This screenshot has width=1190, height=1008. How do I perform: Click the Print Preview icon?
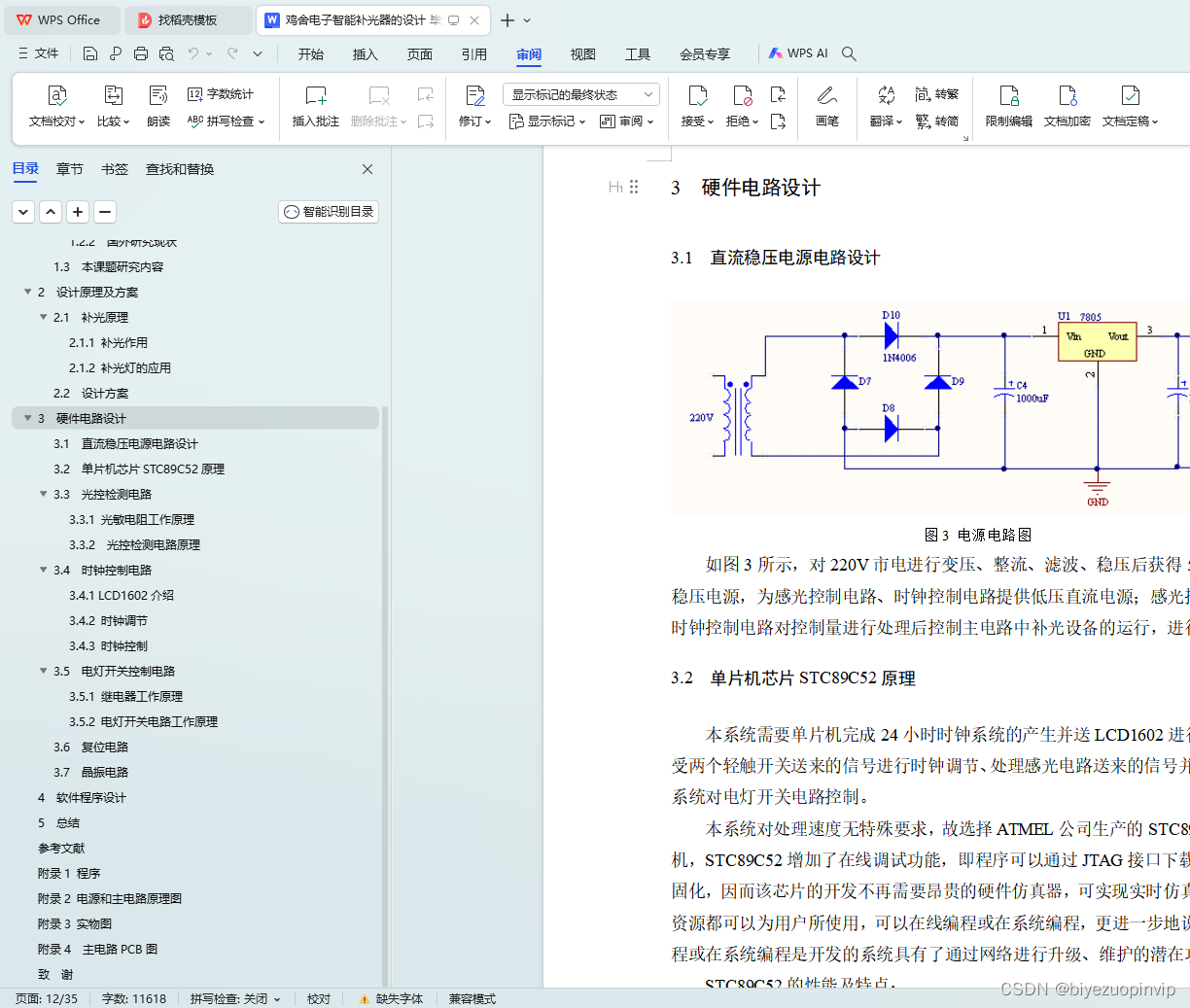[166, 53]
